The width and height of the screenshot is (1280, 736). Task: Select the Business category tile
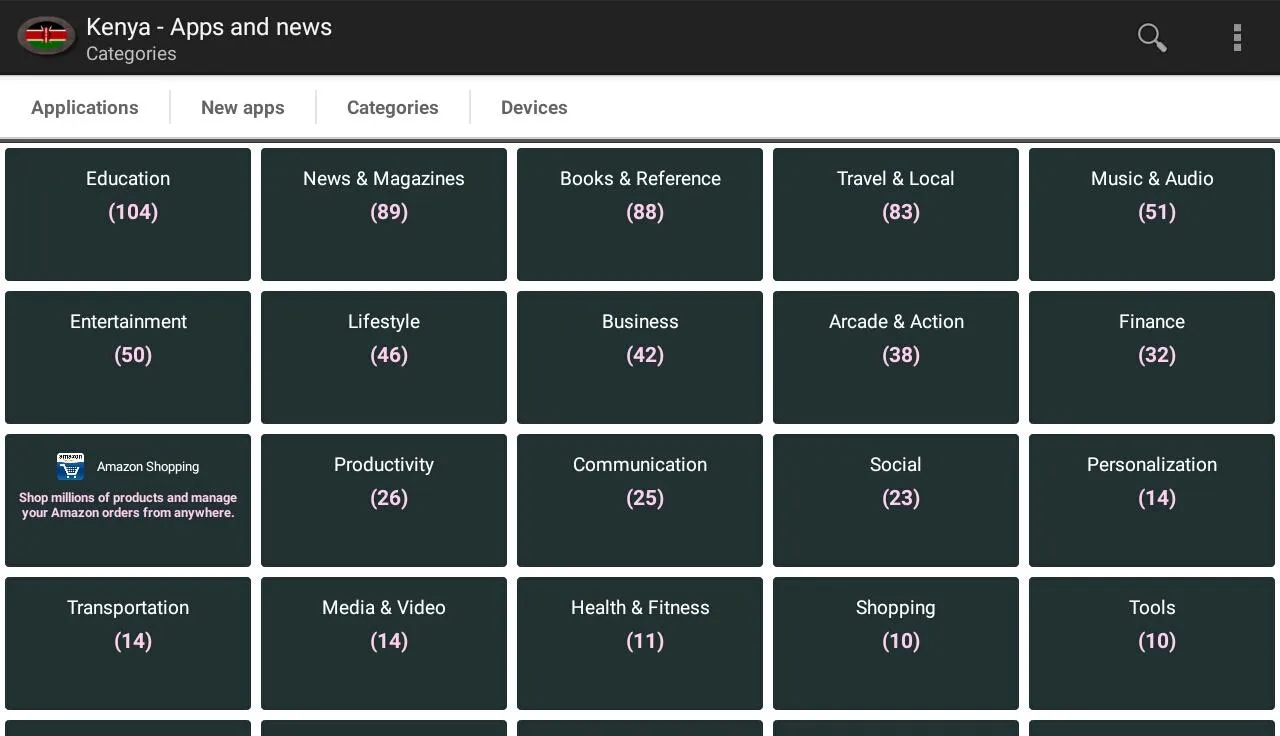point(640,357)
